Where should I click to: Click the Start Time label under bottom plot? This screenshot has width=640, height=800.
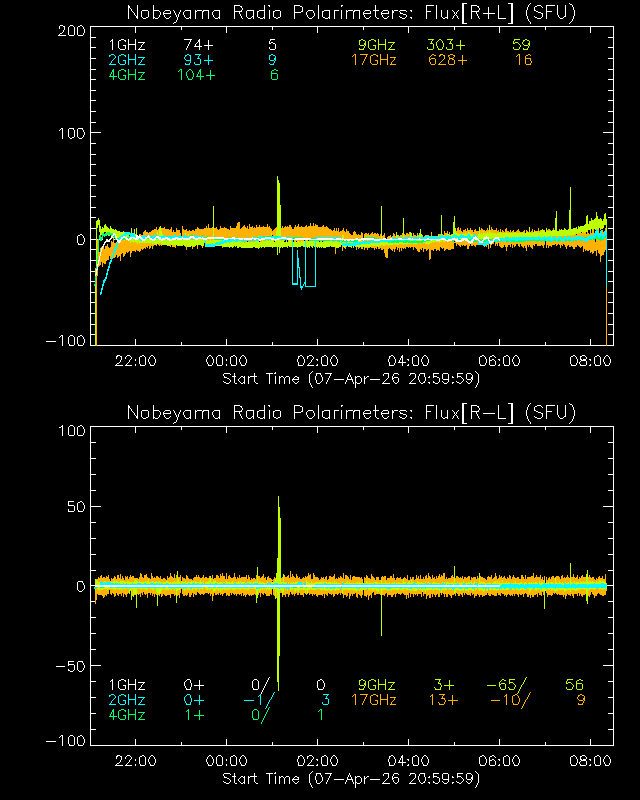coord(351,778)
